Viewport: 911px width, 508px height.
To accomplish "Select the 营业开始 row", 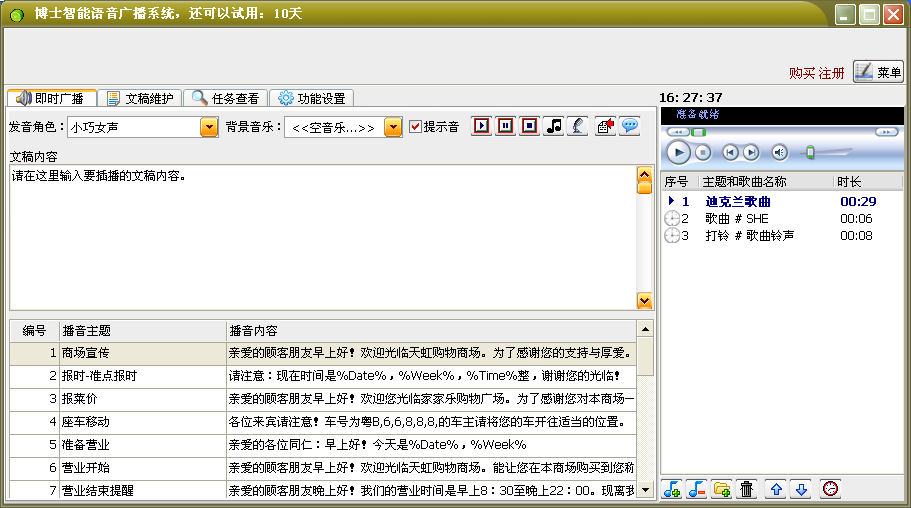I will (x=323, y=468).
